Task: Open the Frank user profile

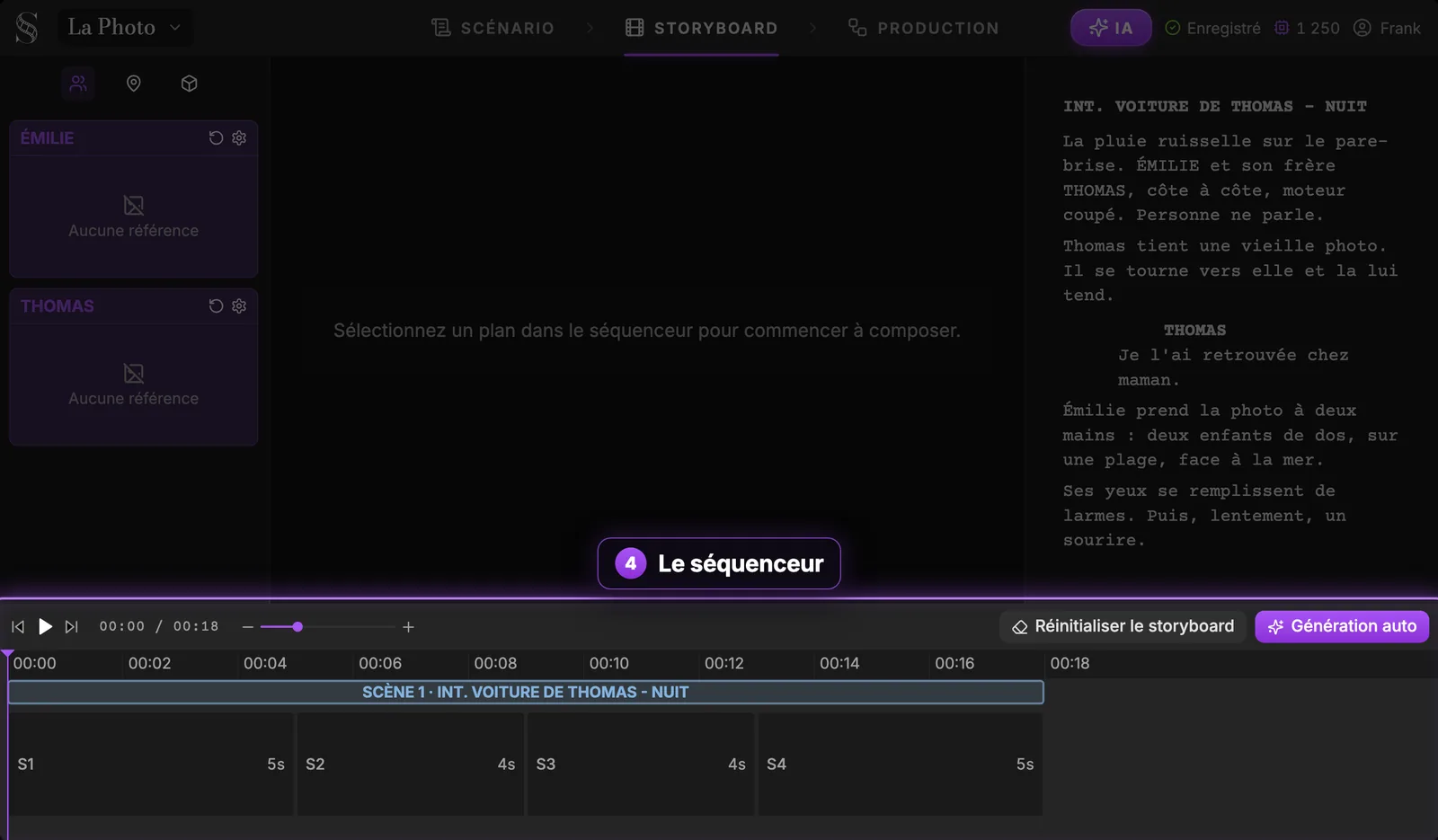Action: pyautogui.click(x=1387, y=28)
